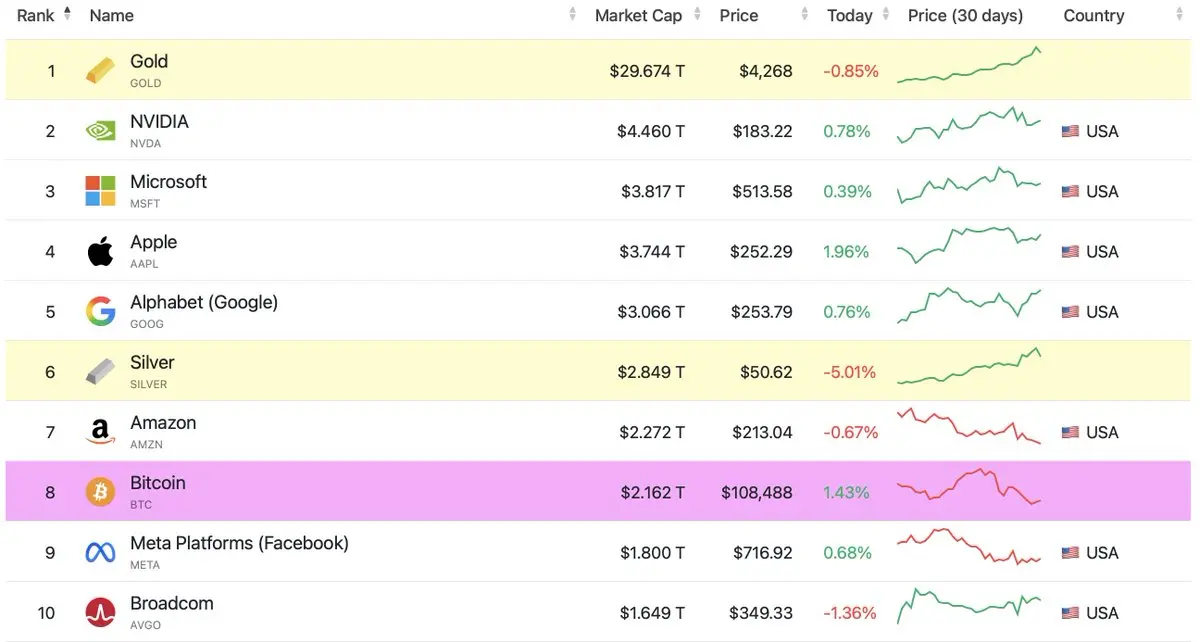The image size is (1200, 642).
Task: Click the Bitcoin logo icon
Action: [100, 492]
